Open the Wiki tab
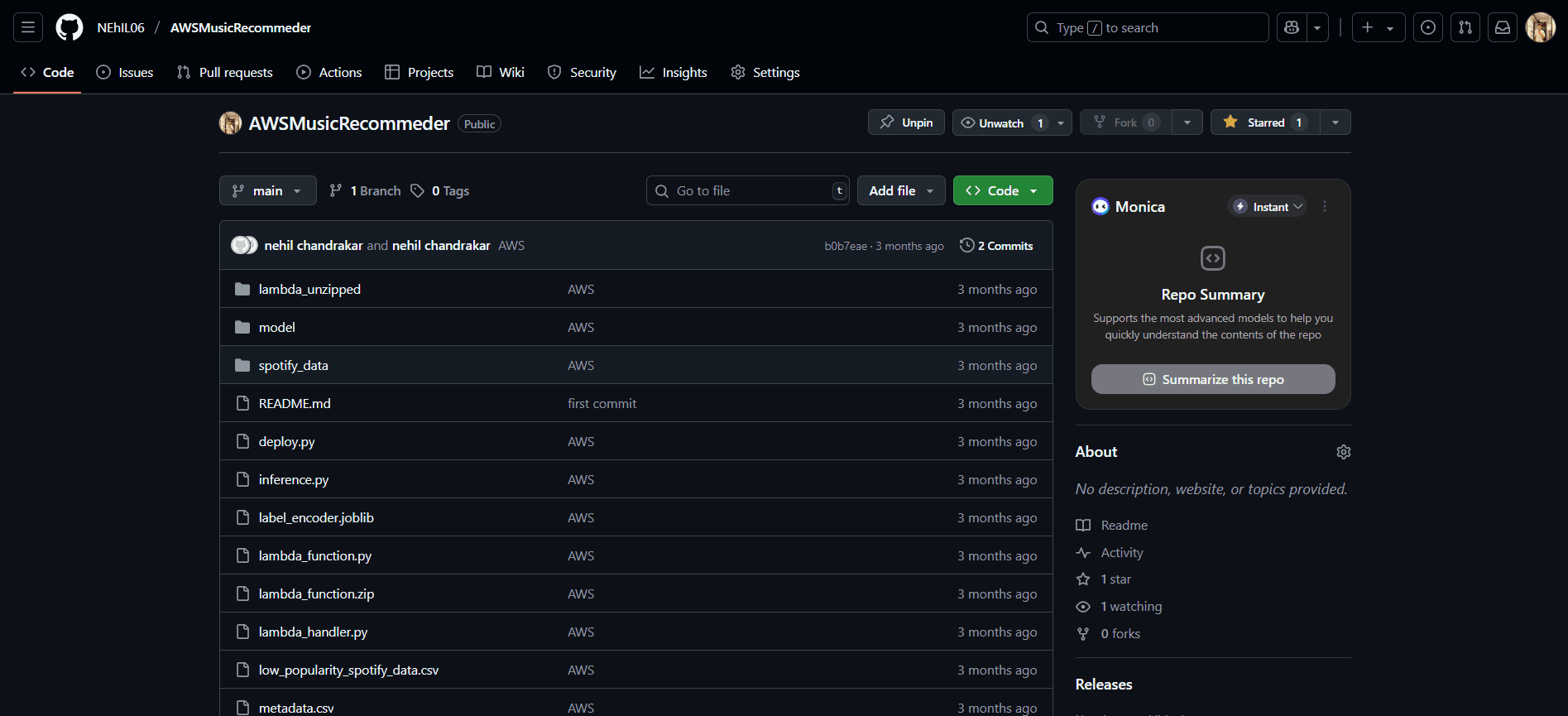 point(501,73)
